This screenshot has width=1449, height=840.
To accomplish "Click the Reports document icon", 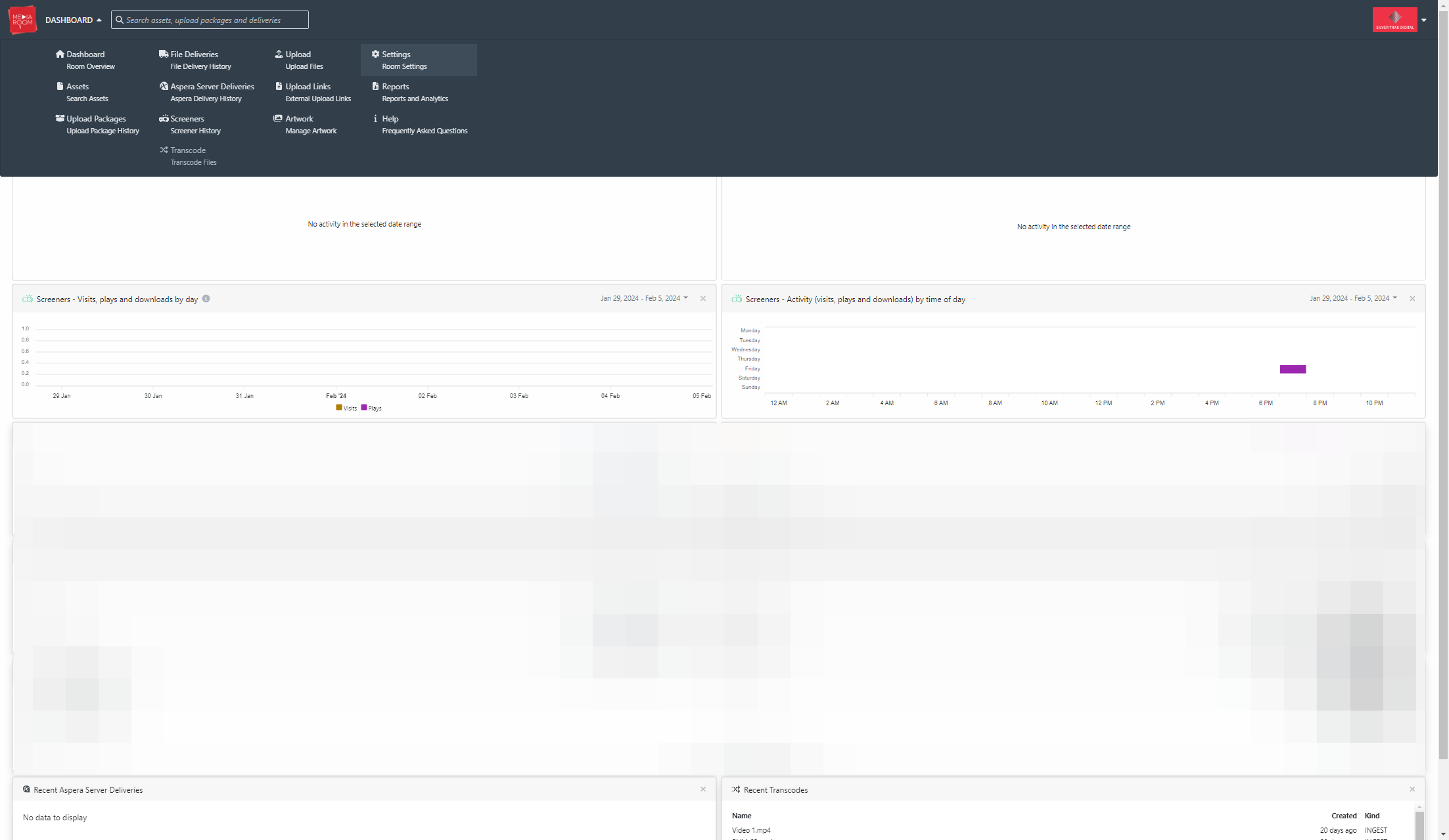I will coord(375,86).
